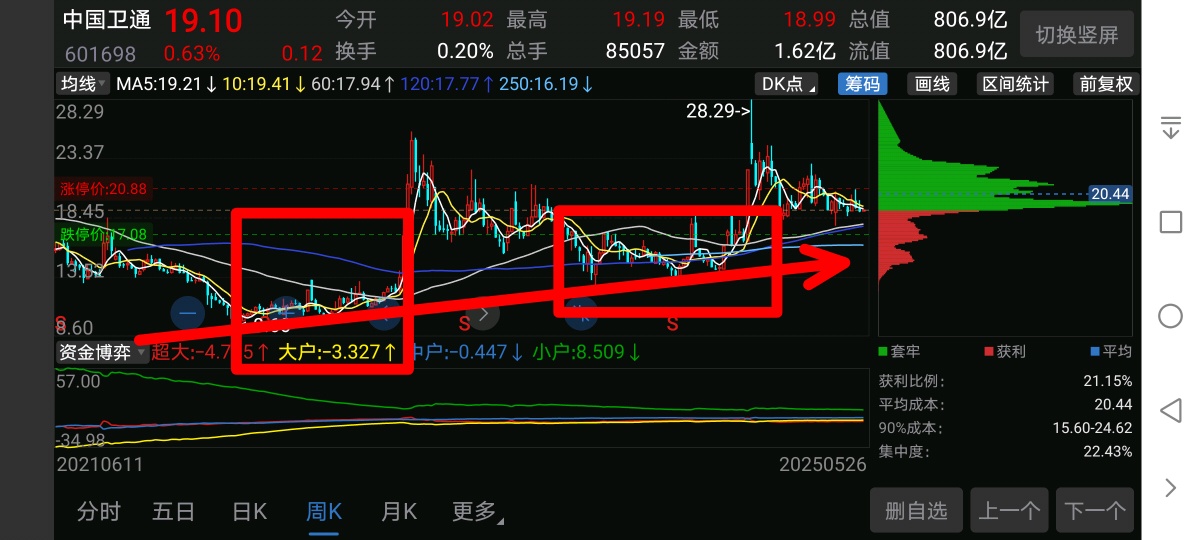Click the 切换竖屏 button
This screenshot has width=1200, height=540.
coord(1077,35)
